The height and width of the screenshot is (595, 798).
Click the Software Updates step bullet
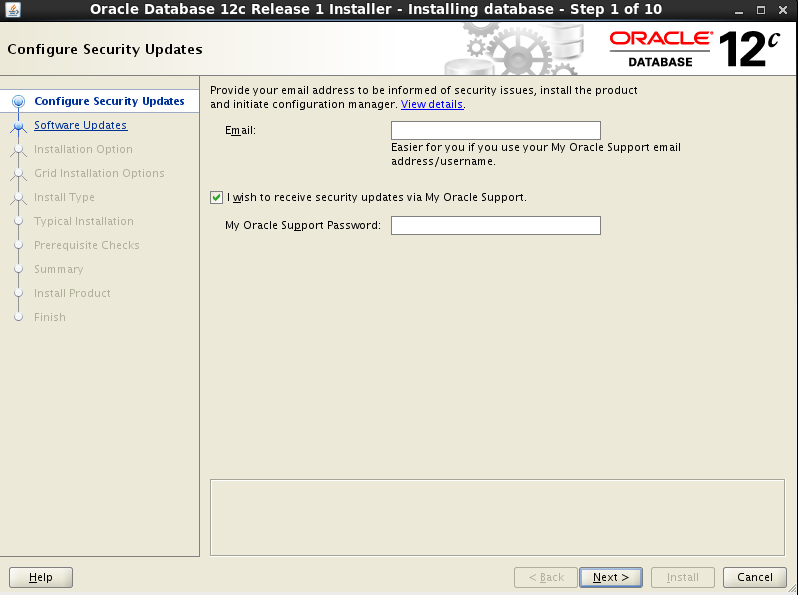tap(18, 125)
